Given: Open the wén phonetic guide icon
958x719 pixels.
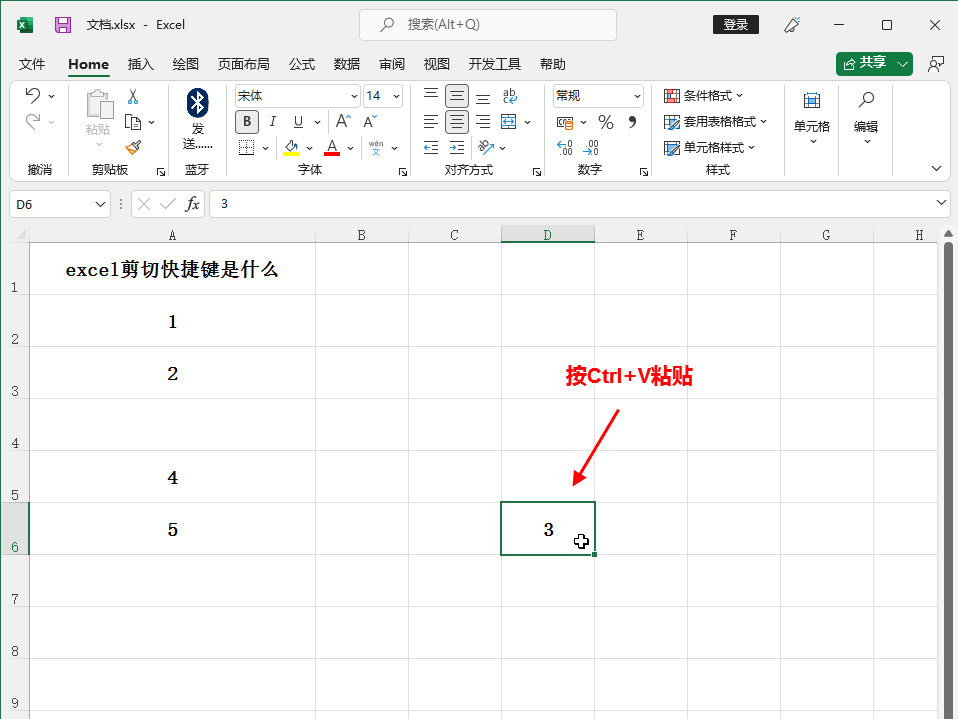Looking at the screenshot, I should click(376, 147).
